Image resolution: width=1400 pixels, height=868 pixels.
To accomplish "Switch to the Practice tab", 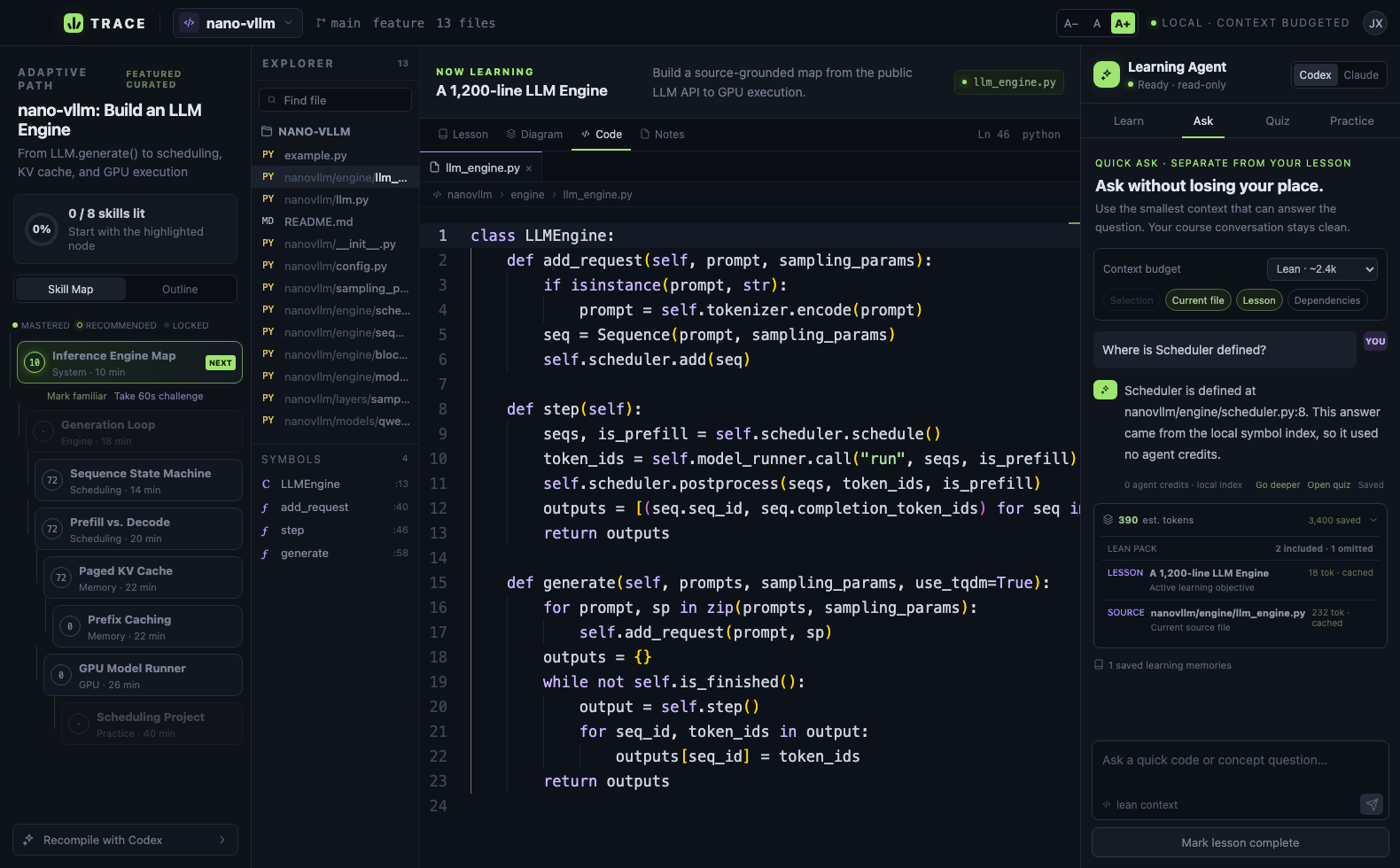I will point(1351,121).
